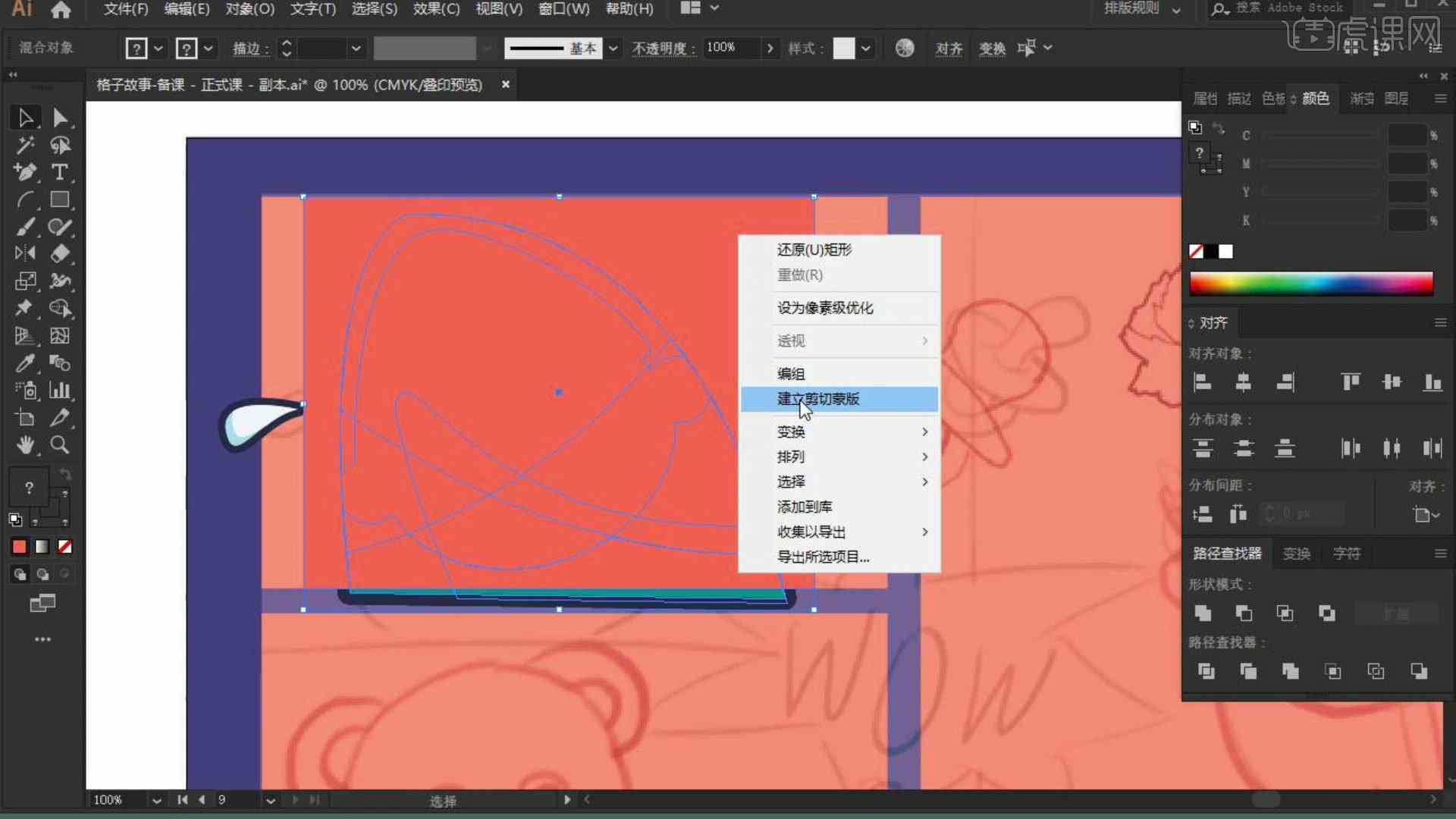Click Pathfinder Divide icon
Viewport: 1456px width, 819px height.
(1206, 671)
